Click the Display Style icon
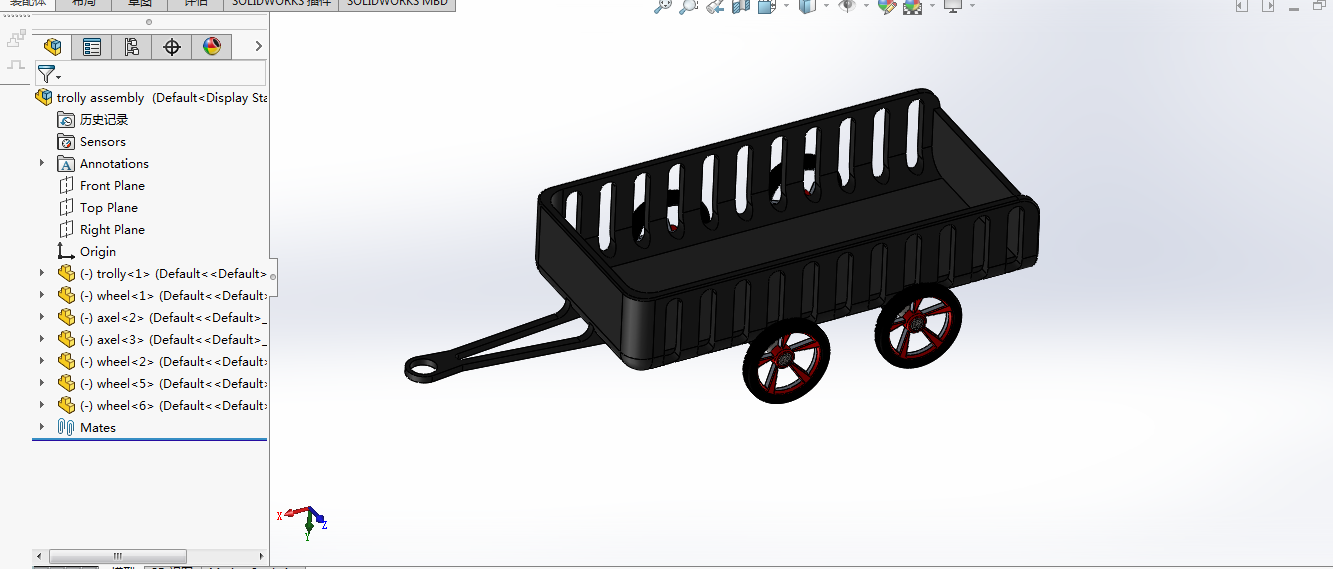 [807, 6]
